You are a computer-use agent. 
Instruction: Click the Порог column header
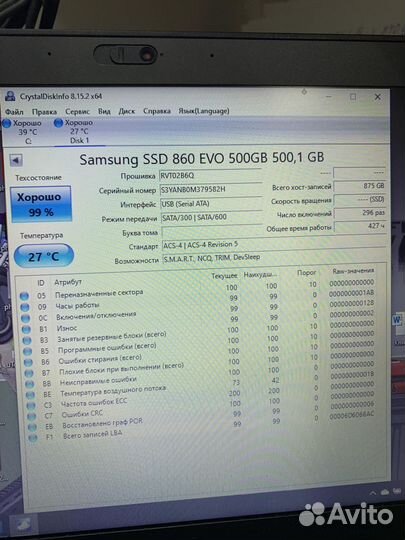306,273
